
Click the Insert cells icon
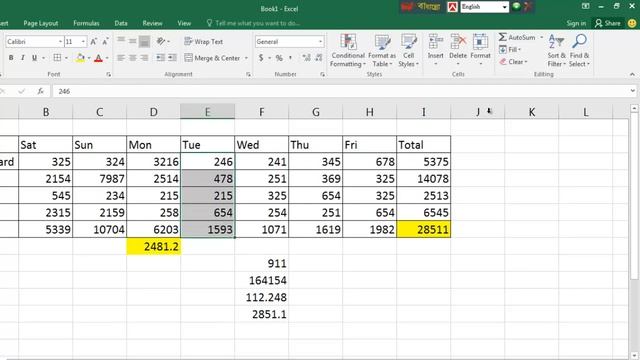436,42
